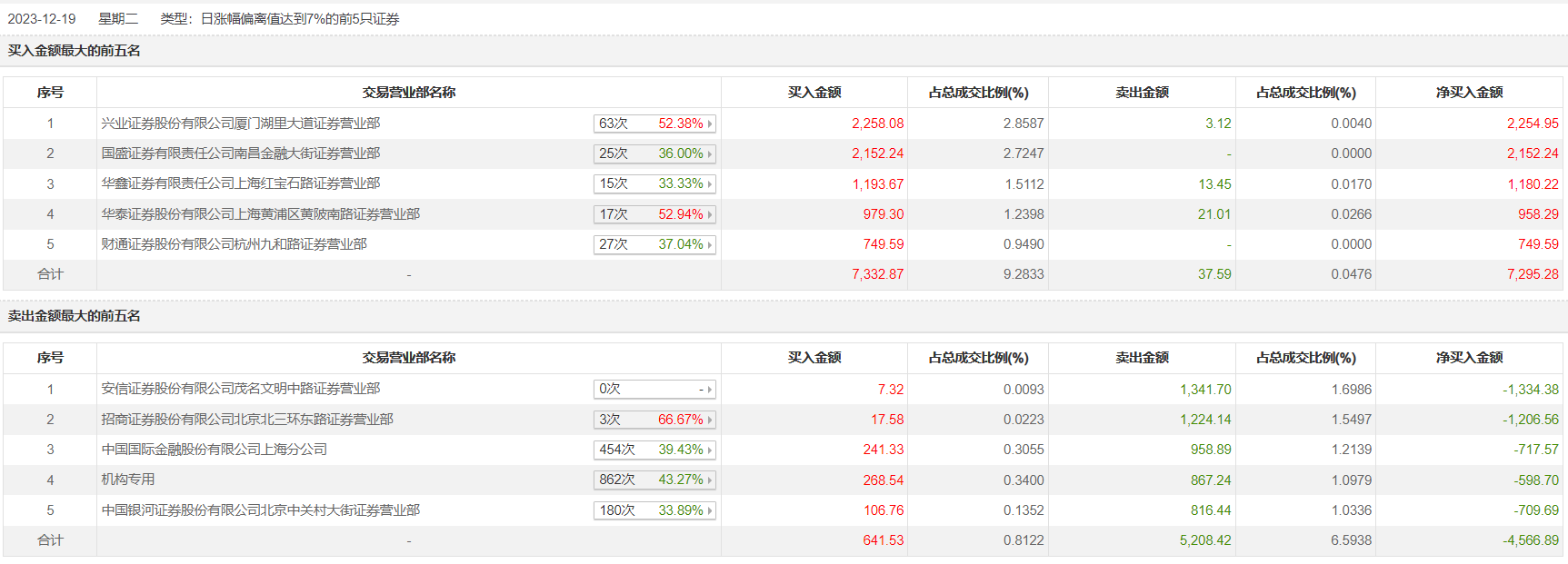
Task: Open the 机构专用 seat name link
Action: coord(128,480)
